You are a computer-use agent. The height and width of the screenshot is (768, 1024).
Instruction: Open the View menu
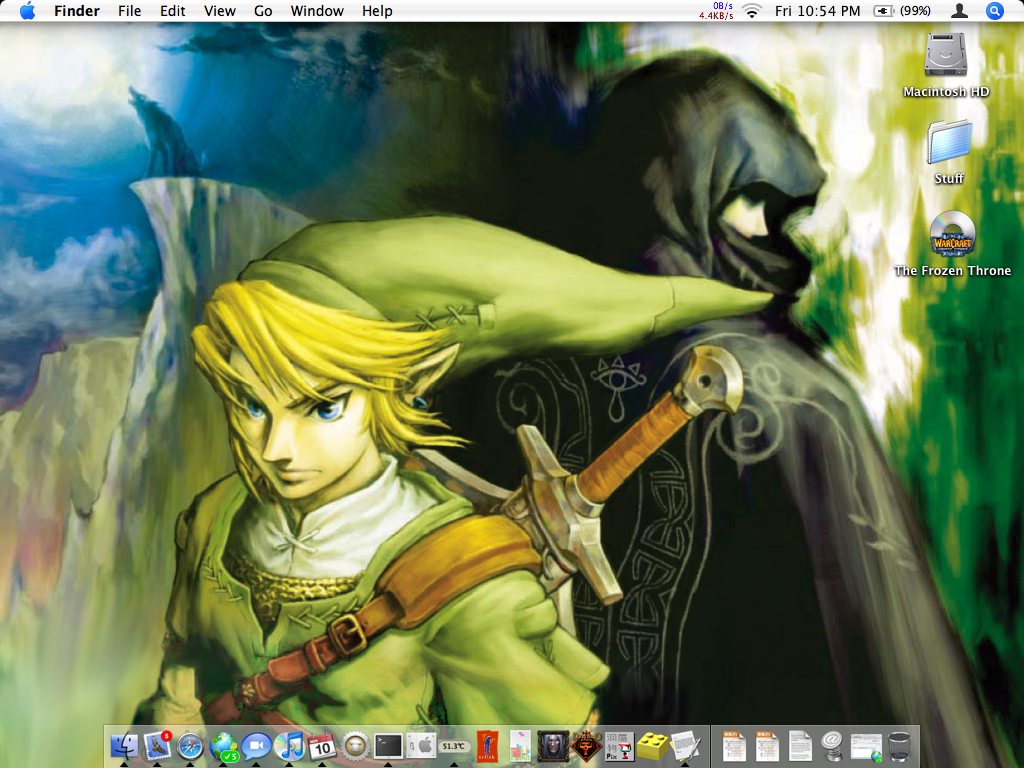[219, 10]
